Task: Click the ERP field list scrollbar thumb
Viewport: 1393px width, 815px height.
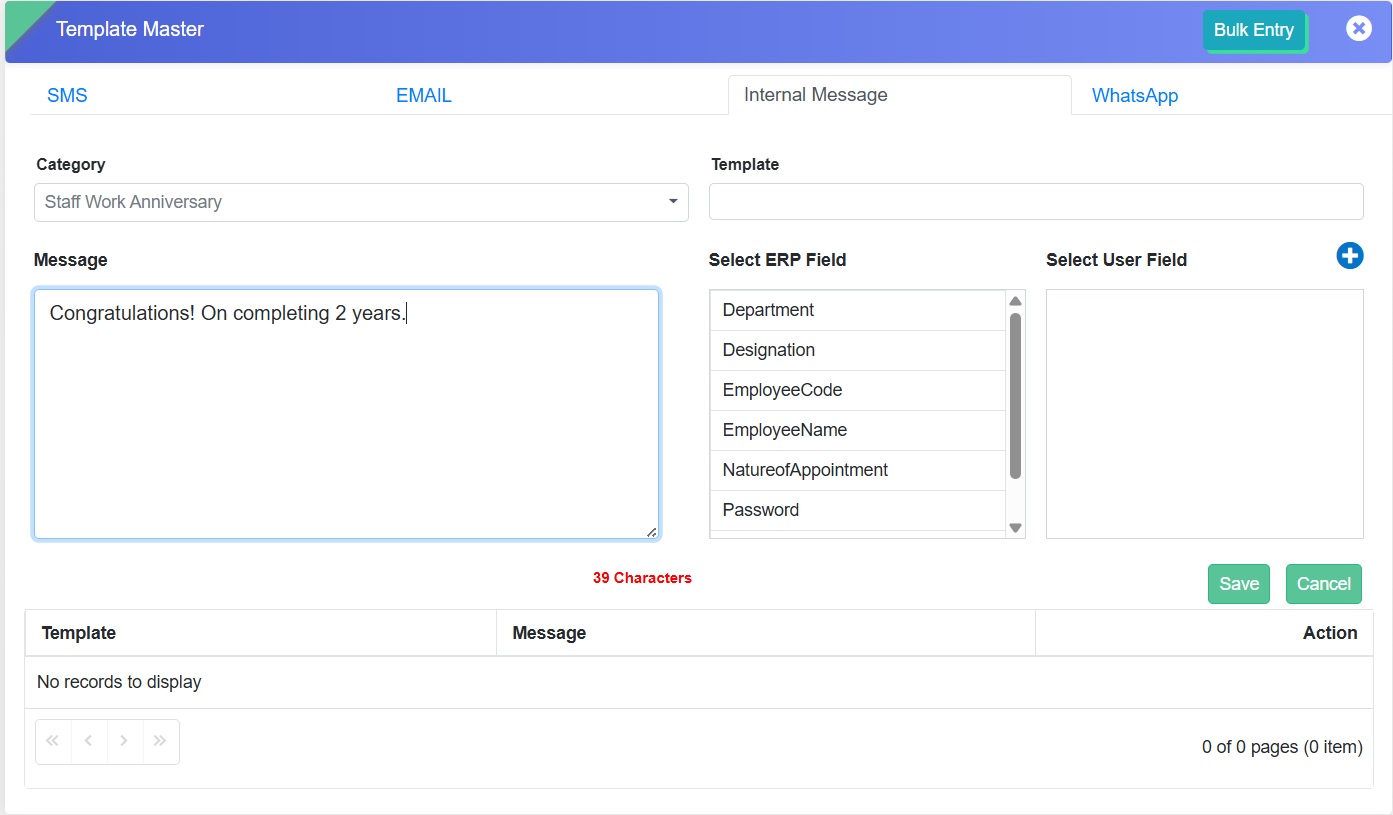Action: pos(1015,395)
